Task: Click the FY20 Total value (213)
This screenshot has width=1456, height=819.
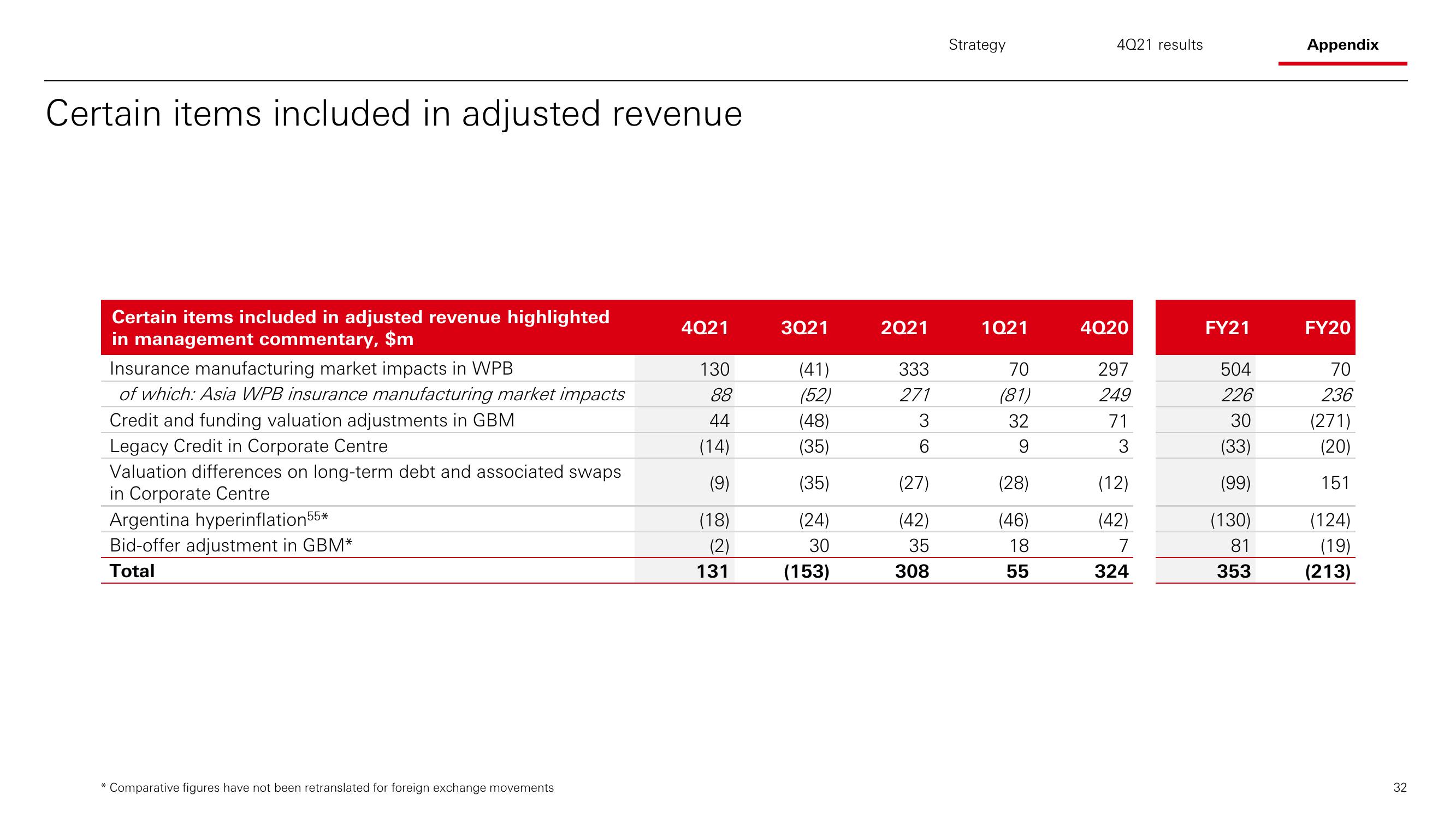Action: tap(1328, 572)
